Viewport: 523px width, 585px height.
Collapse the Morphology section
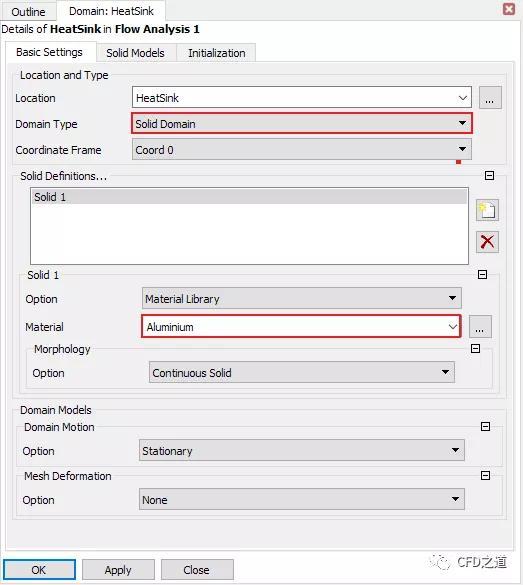click(x=475, y=348)
